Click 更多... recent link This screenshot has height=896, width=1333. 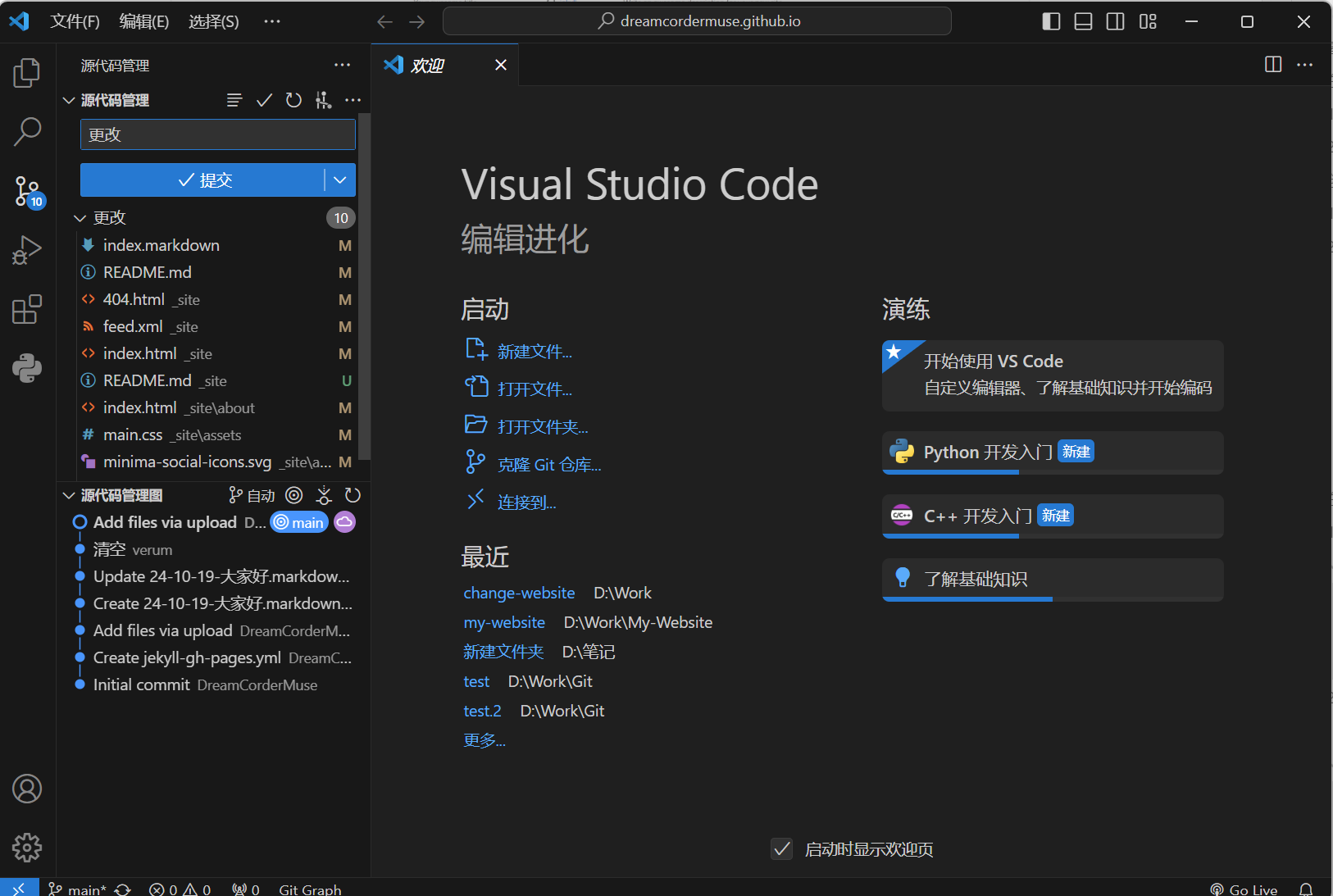pyautogui.click(x=485, y=740)
